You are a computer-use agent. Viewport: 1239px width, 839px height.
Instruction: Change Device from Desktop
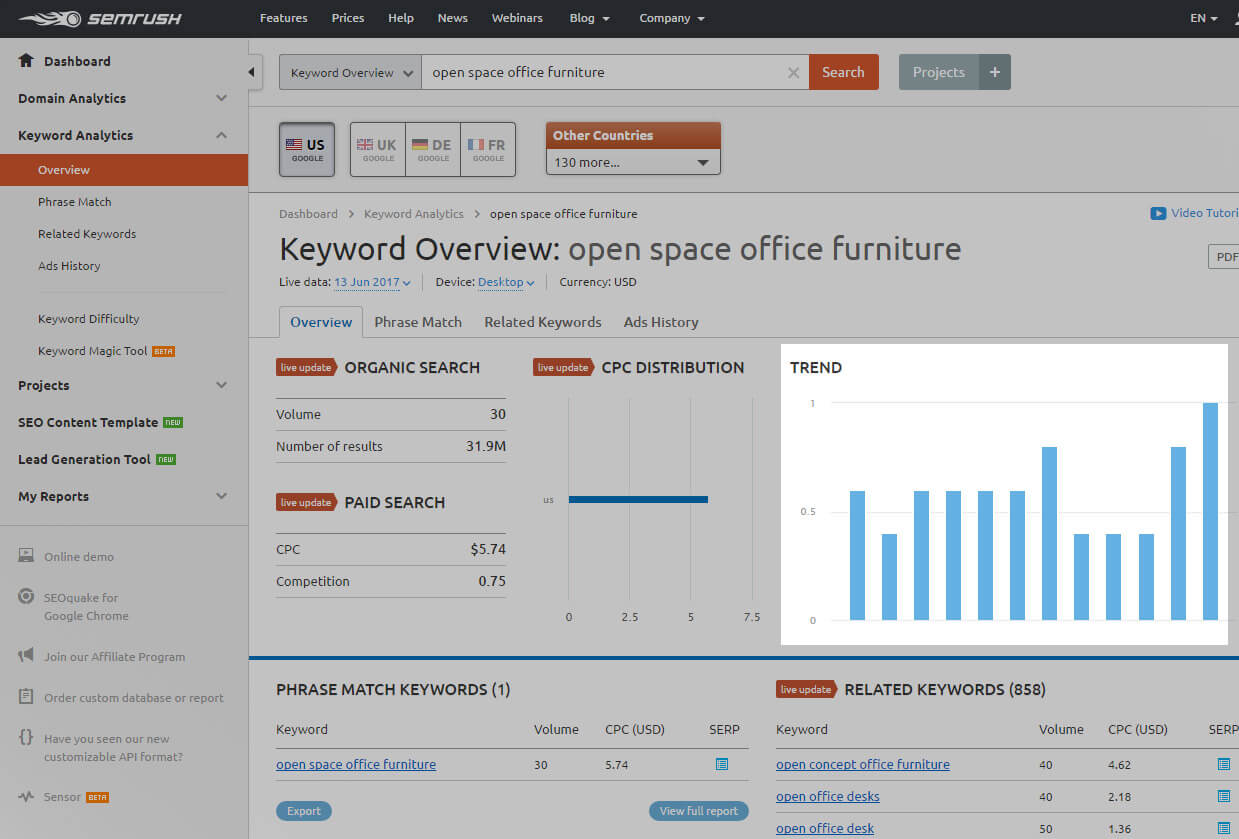[x=506, y=282]
